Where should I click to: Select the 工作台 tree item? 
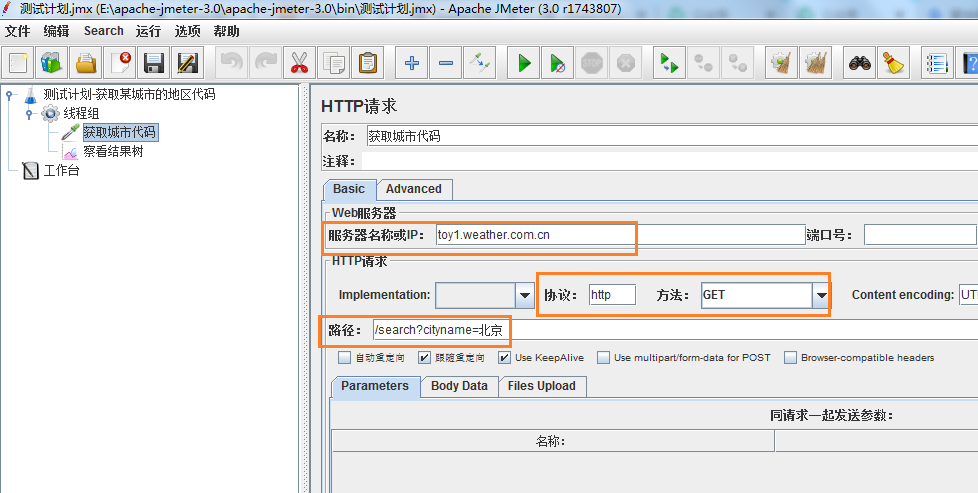[61, 170]
